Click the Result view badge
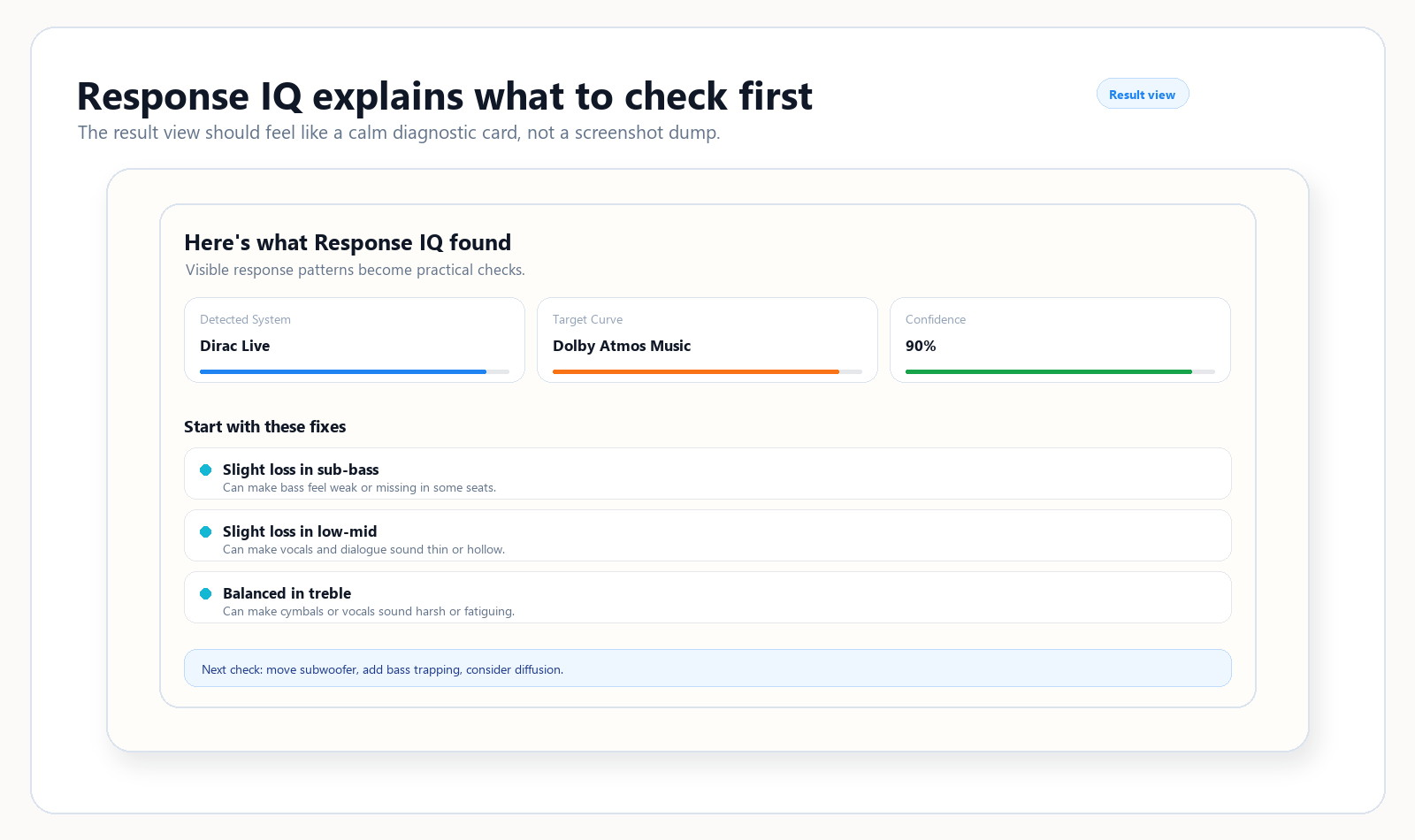 click(x=1143, y=94)
